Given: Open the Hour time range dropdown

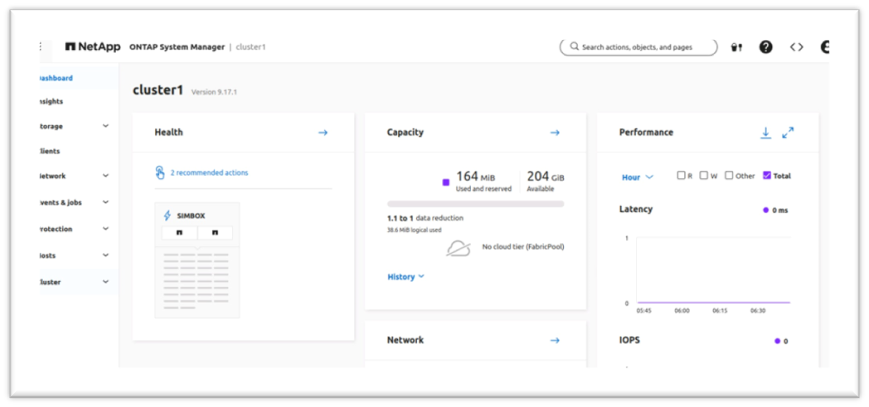Looking at the screenshot, I should [637, 177].
